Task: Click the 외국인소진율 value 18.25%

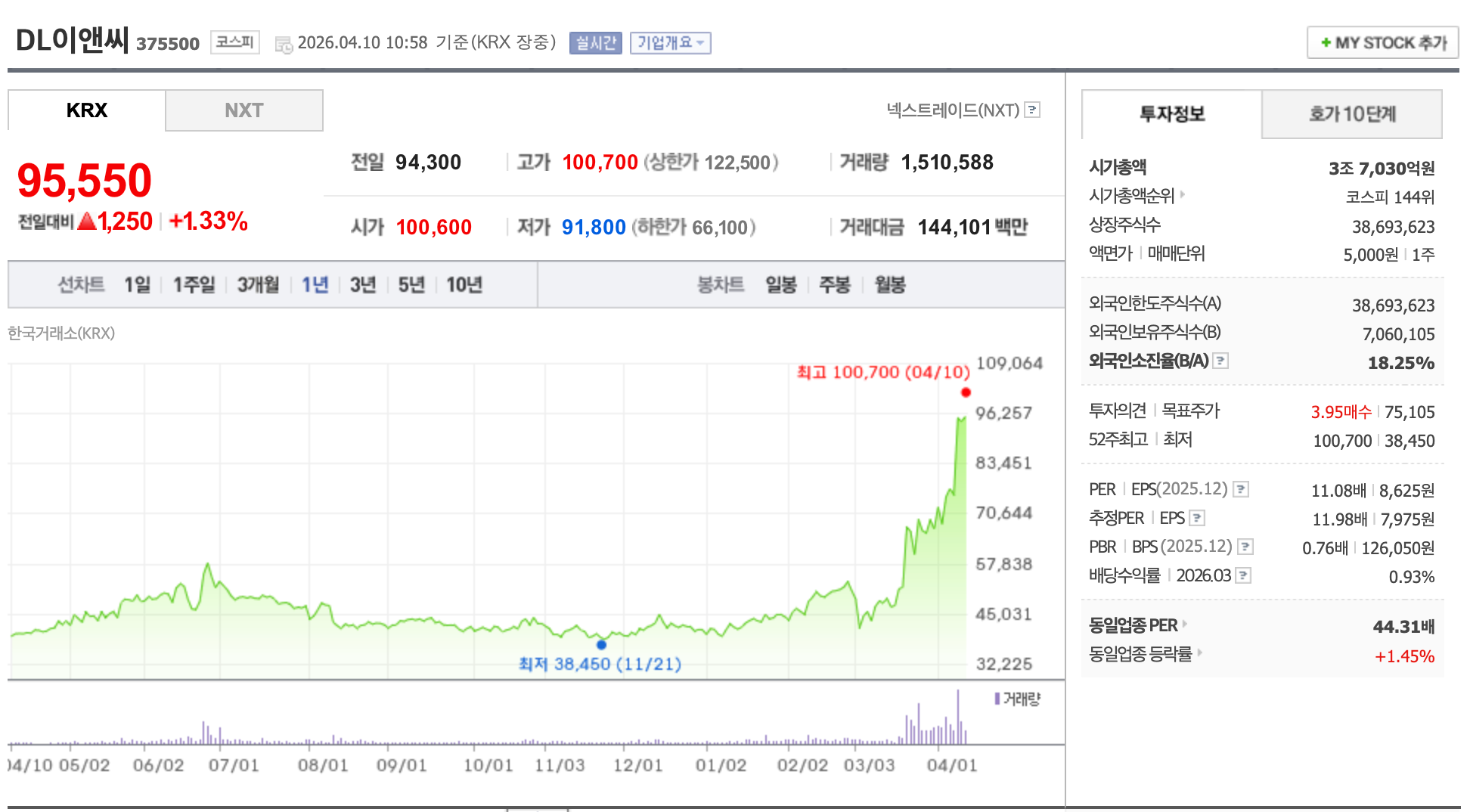Action: pos(1401,363)
